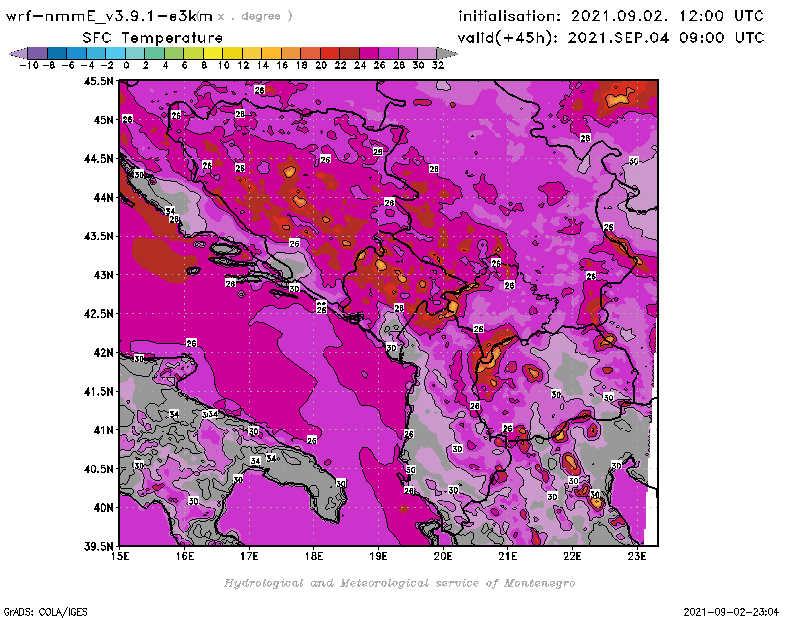Click the 'wrf-nmmE_v3.9.1-e3km' model title
Image resolution: width=800 pixels, height=618 pixels.
[109, 16]
